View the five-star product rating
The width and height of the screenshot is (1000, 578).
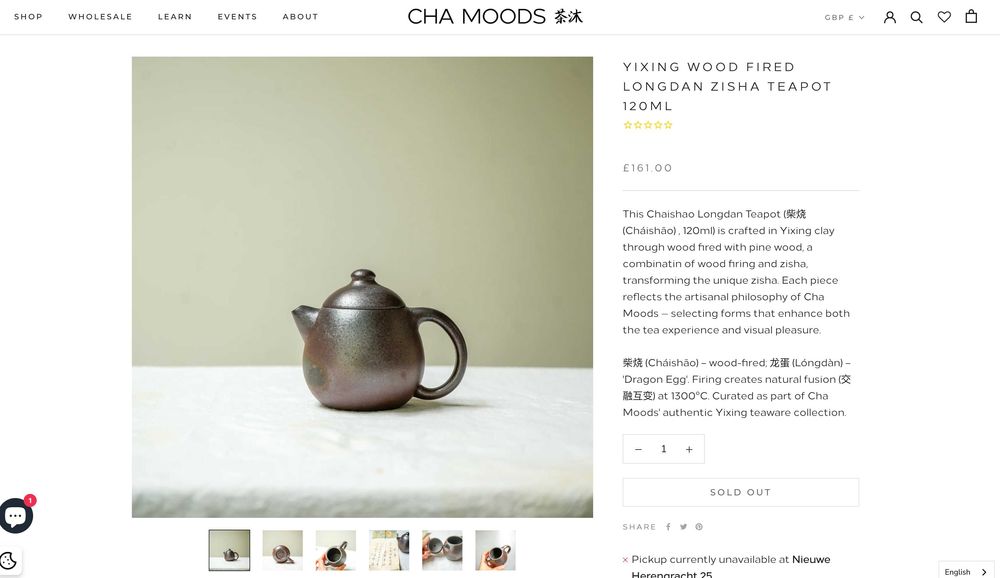click(647, 125)
